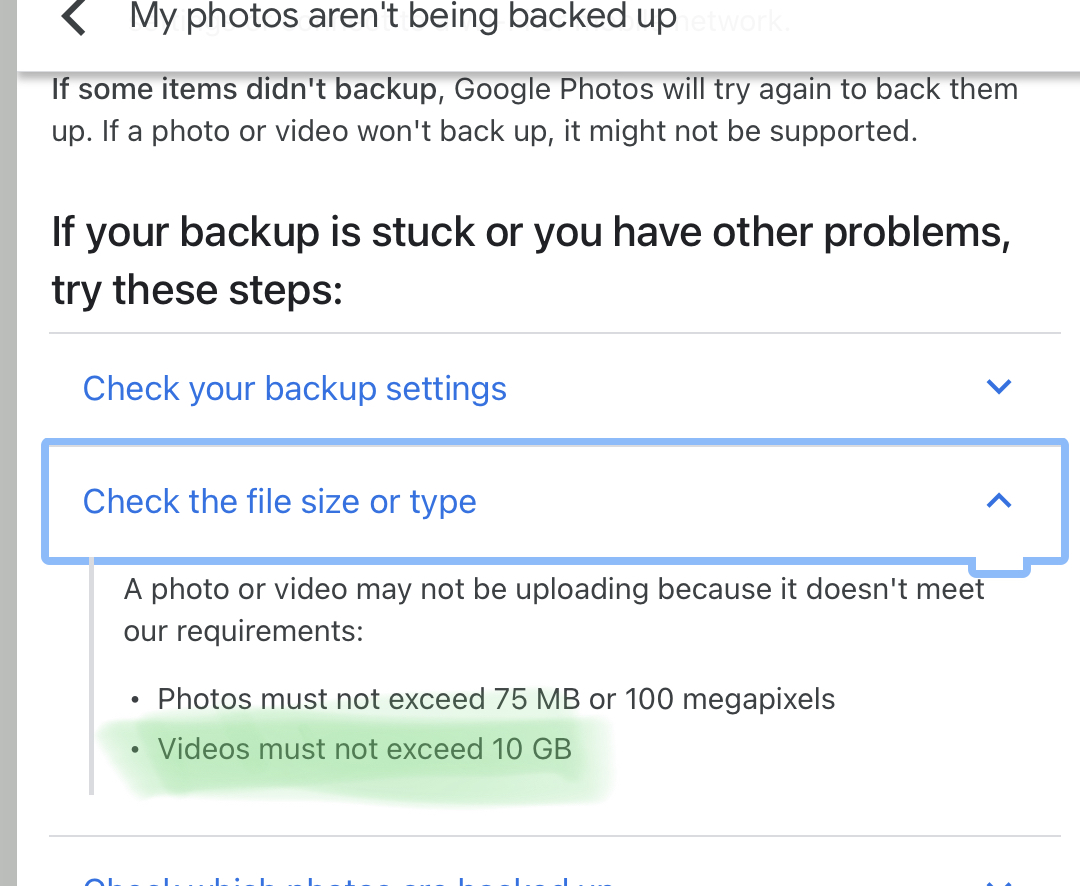Open the 'Check your backup settings' section link
Image resolution: width=1080 pixels, height=886 pixels.
click(294, 388)
